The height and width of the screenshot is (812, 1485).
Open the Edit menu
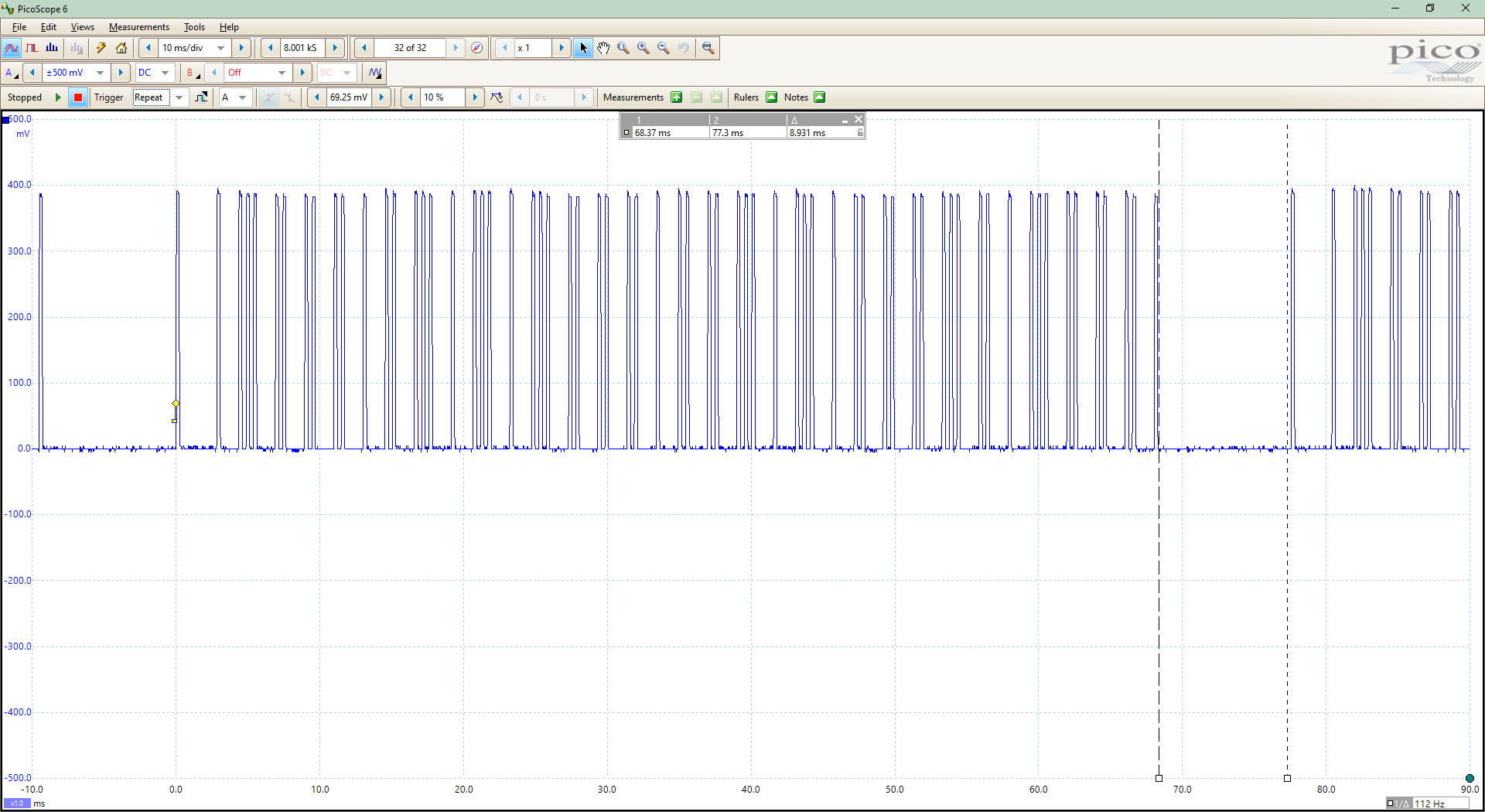(49, 27)
